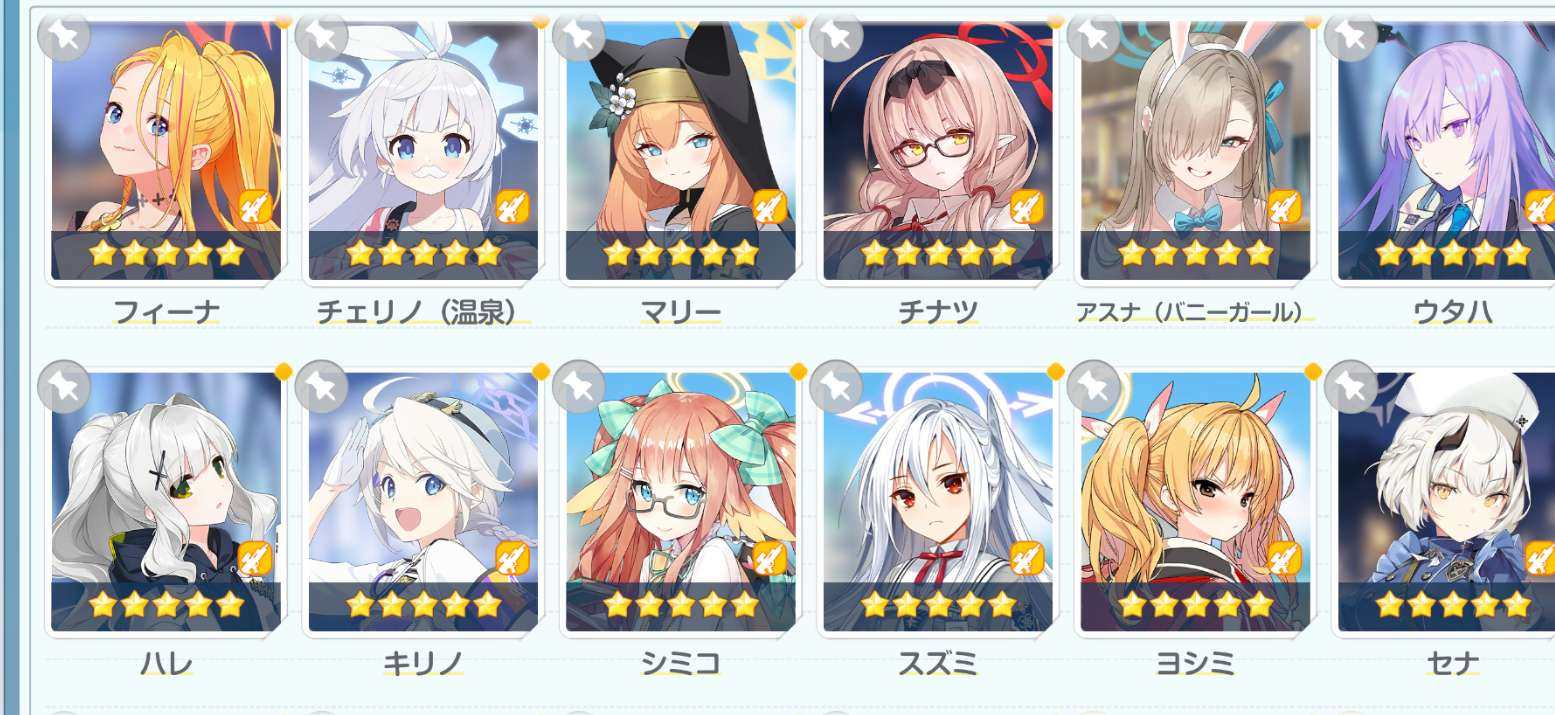The height and width of the screenshot is (715, 1555).
Task: Select the チナツ character portrait
Action: pos(938,150)
